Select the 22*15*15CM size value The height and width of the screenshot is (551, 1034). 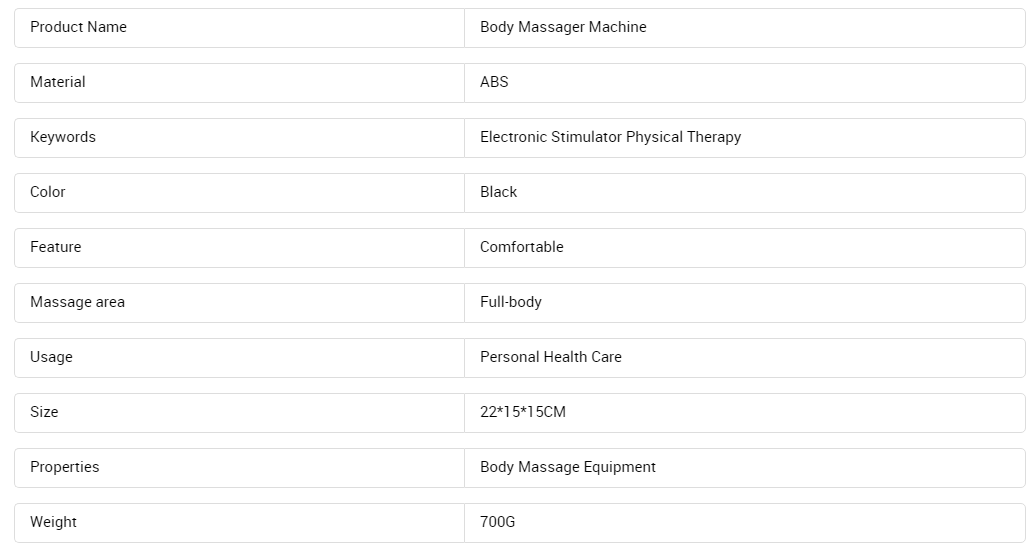523,412
